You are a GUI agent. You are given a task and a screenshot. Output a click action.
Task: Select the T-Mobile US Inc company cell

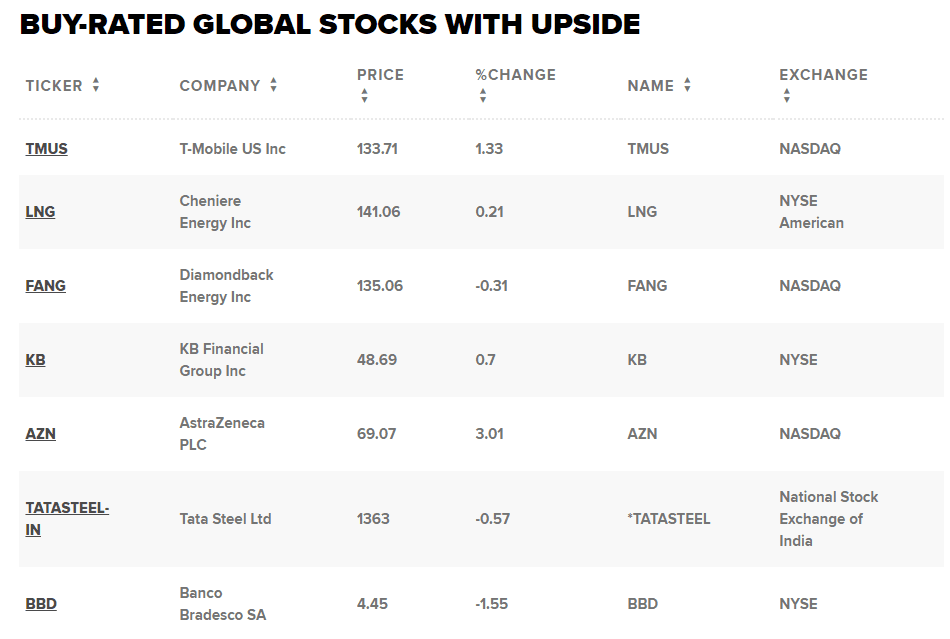(x=232, y=149)
